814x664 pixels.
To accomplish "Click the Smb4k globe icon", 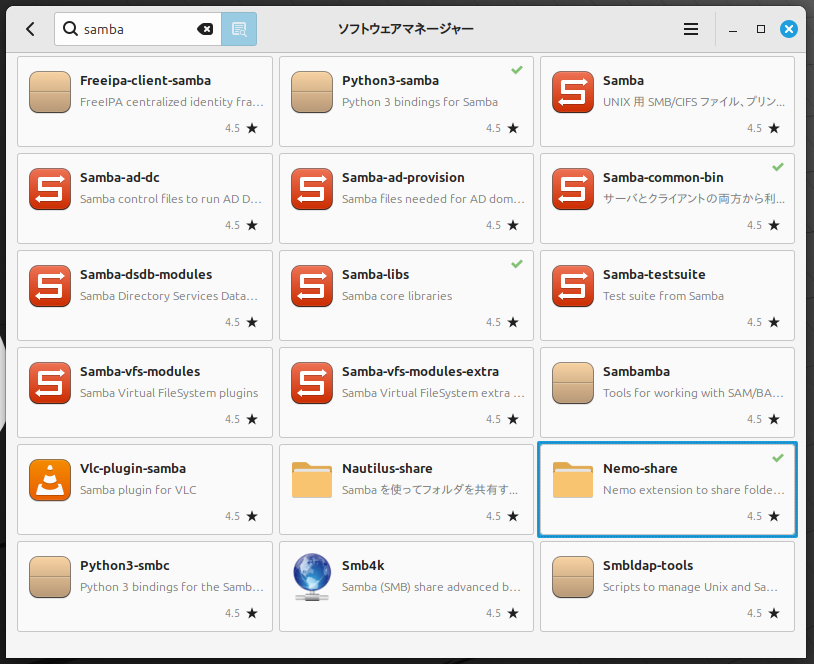I will pos(312,577).
